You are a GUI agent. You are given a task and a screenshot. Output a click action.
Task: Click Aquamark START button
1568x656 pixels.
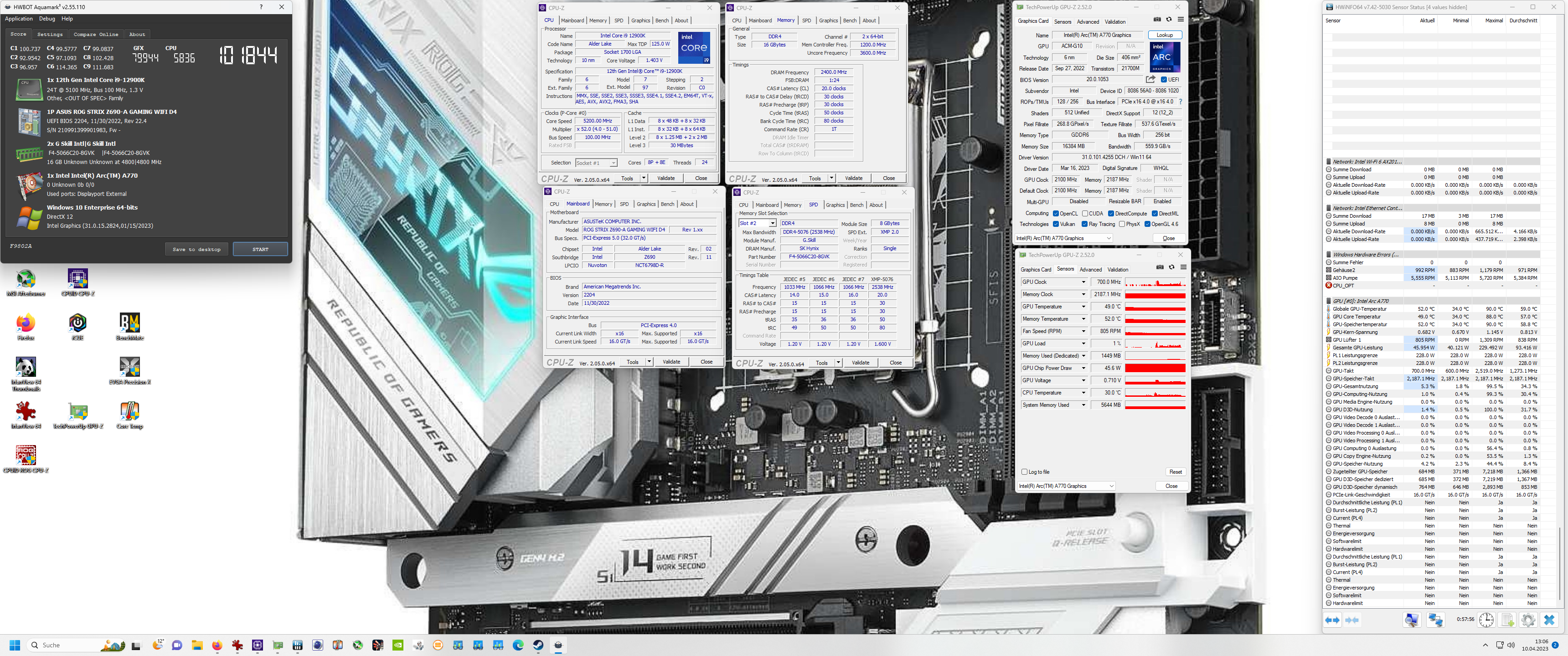tap(261, 250)
